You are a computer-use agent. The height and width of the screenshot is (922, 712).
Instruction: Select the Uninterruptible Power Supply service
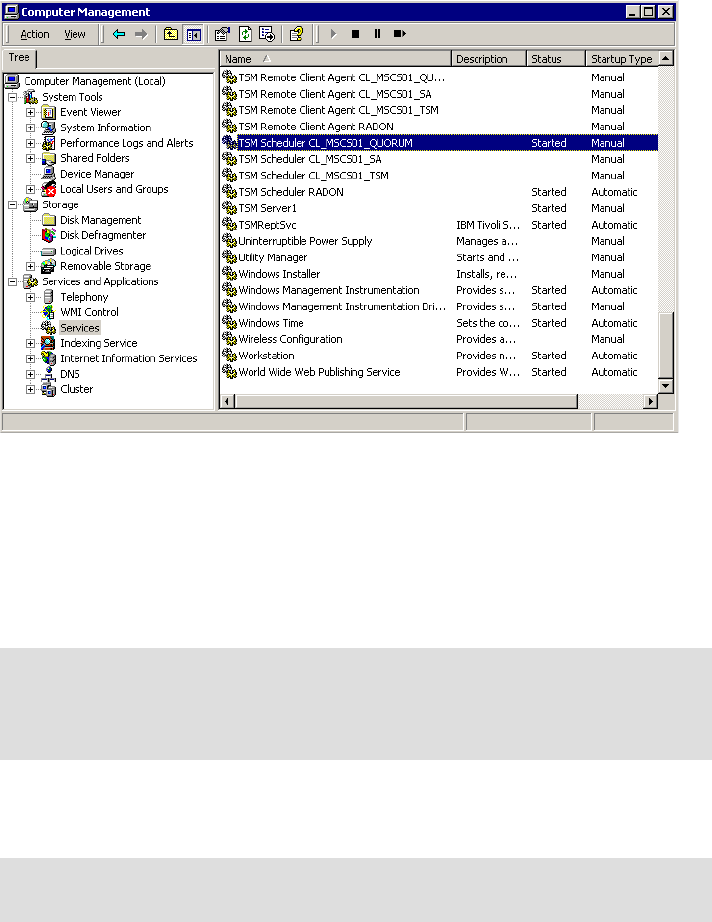pyautogui.click(x=439, y=241)
